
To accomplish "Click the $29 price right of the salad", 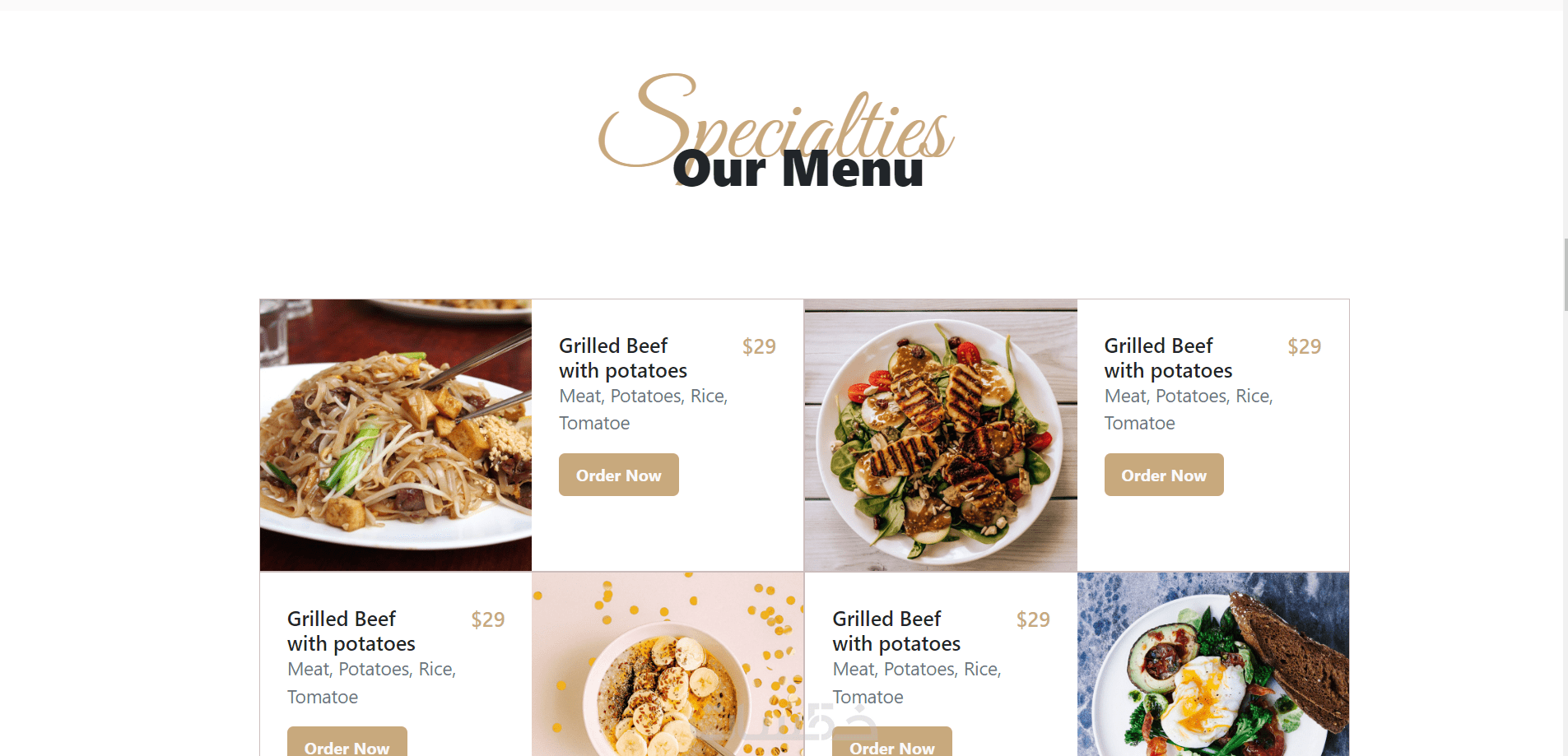I will tap(1305, 346).
